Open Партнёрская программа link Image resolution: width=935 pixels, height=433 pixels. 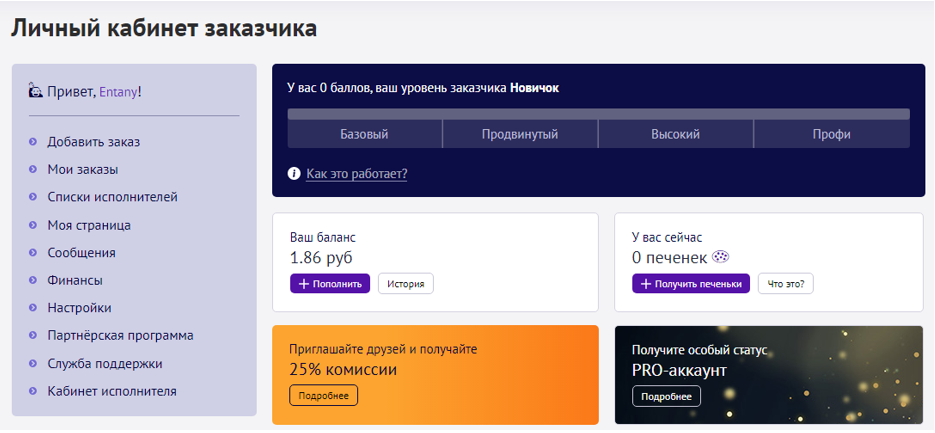[x=120, y=335]
